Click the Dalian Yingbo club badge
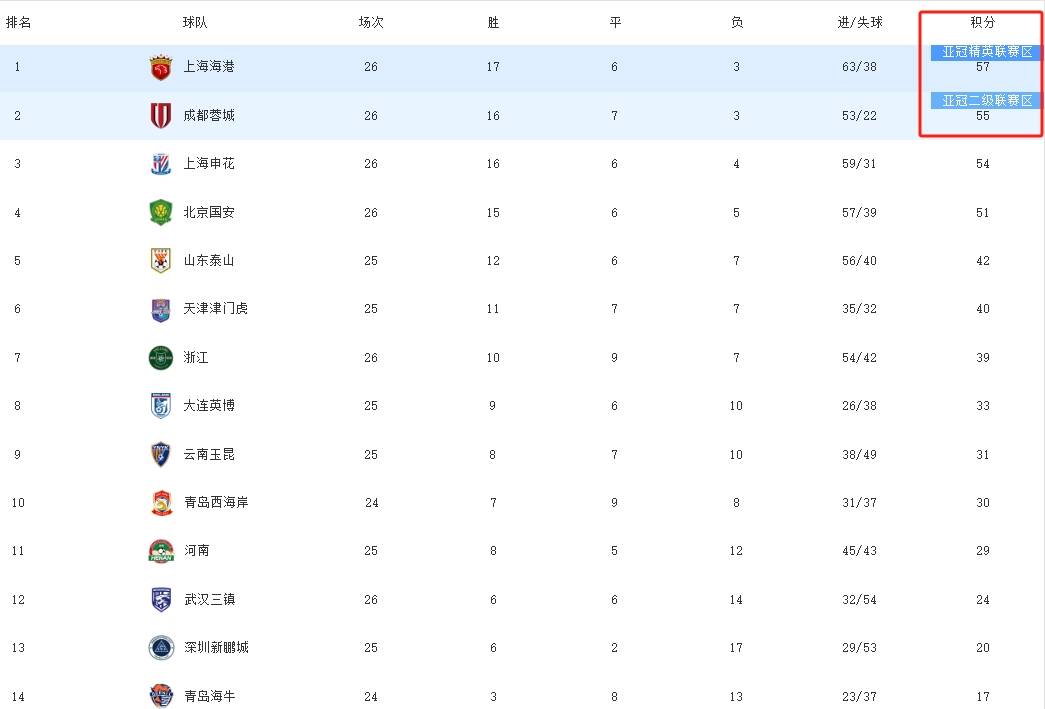 (x=160, y=405)
